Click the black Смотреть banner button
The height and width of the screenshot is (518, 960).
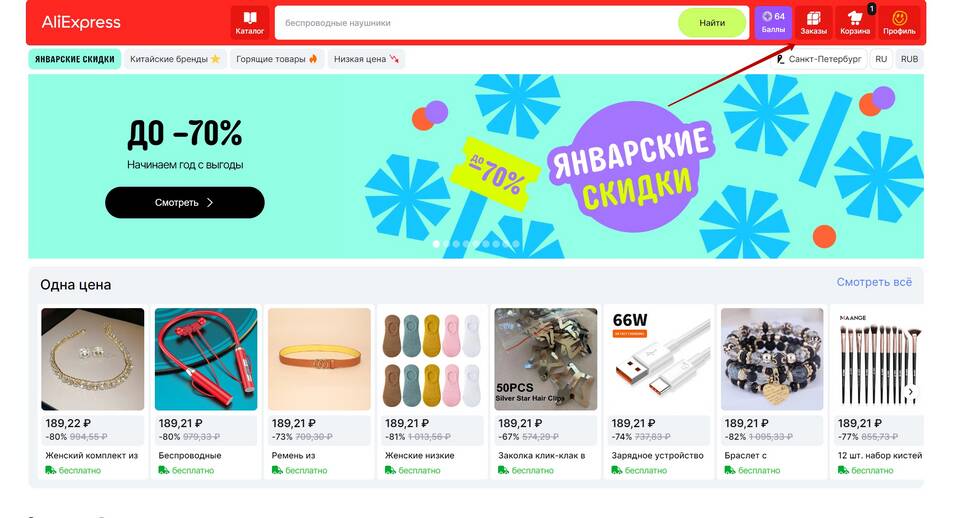click(185, 203)
